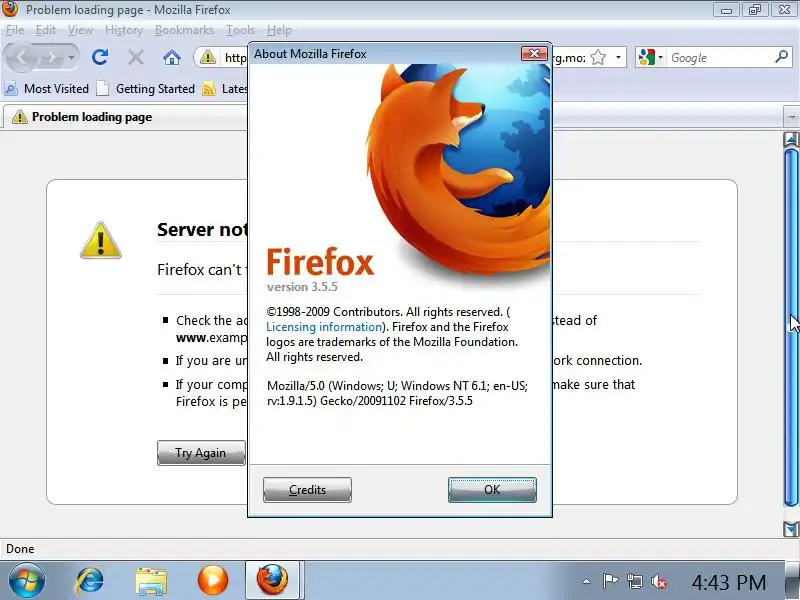
Task: Click the Latest Headlines feed icon
Action: pyautogui.click(x=208, y=89)
